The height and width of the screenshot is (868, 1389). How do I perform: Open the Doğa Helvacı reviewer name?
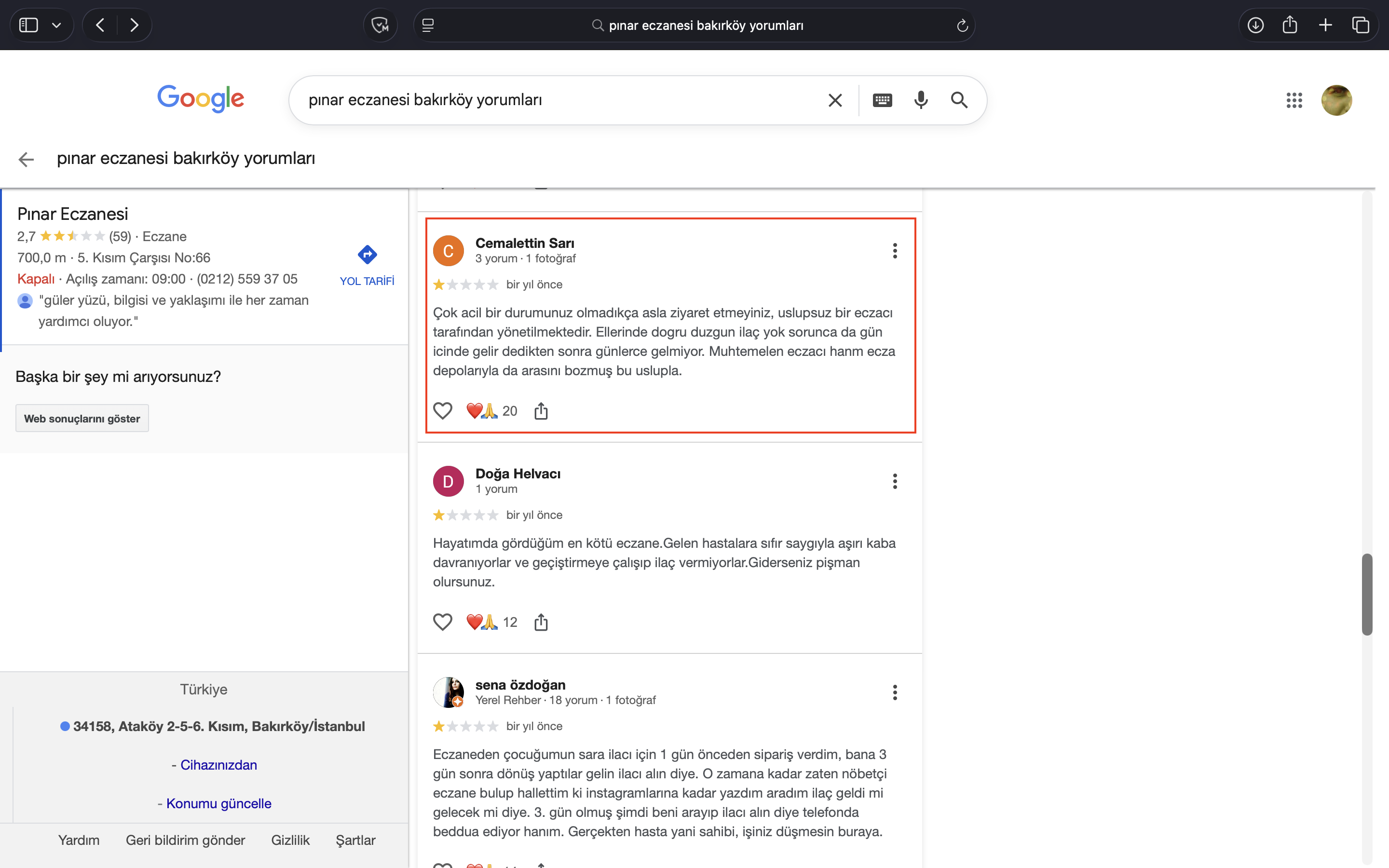click(517, 474)
